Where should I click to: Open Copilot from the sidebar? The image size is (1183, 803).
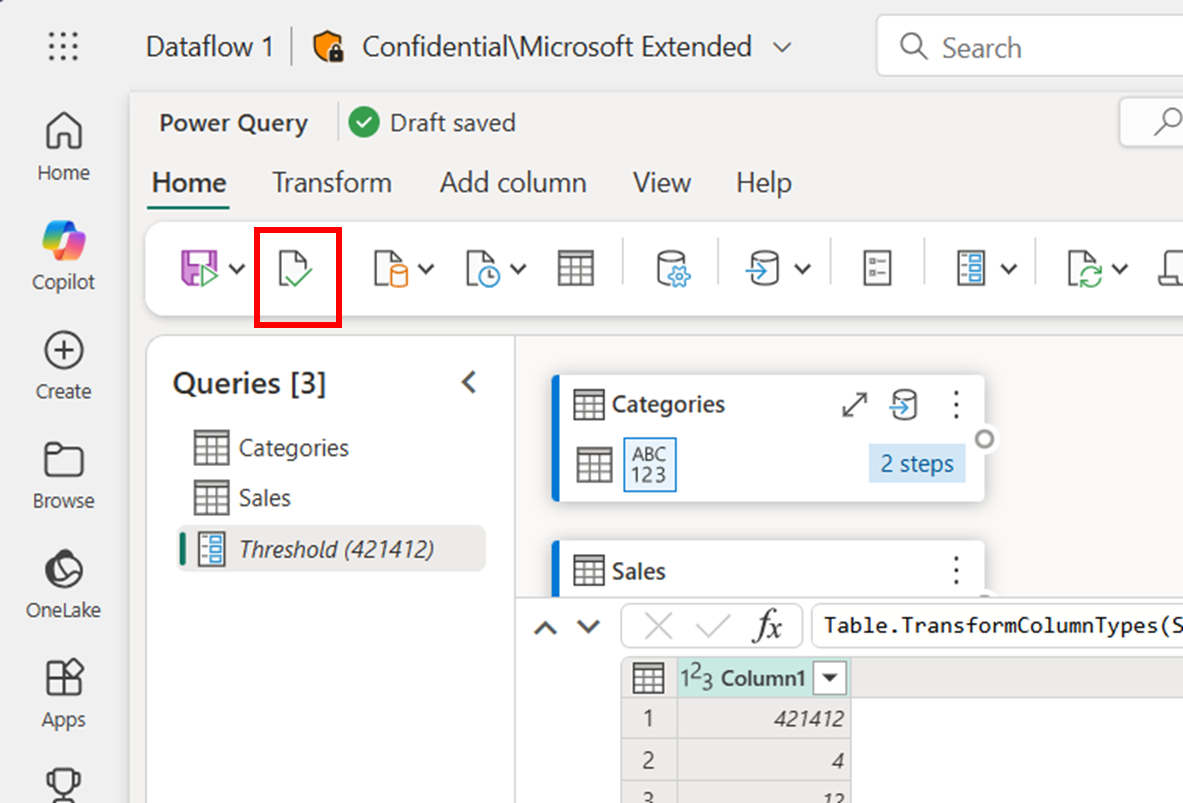coord(63,256)
